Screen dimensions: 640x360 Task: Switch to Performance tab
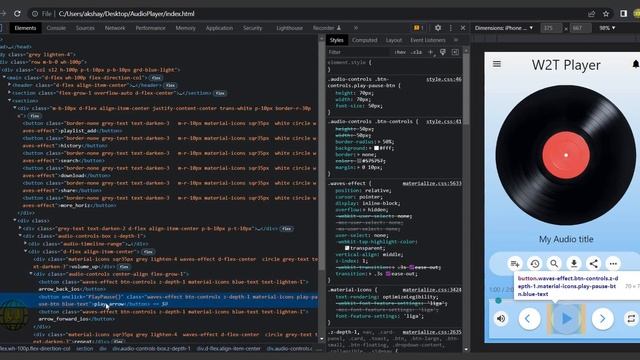tap(151, 28)
